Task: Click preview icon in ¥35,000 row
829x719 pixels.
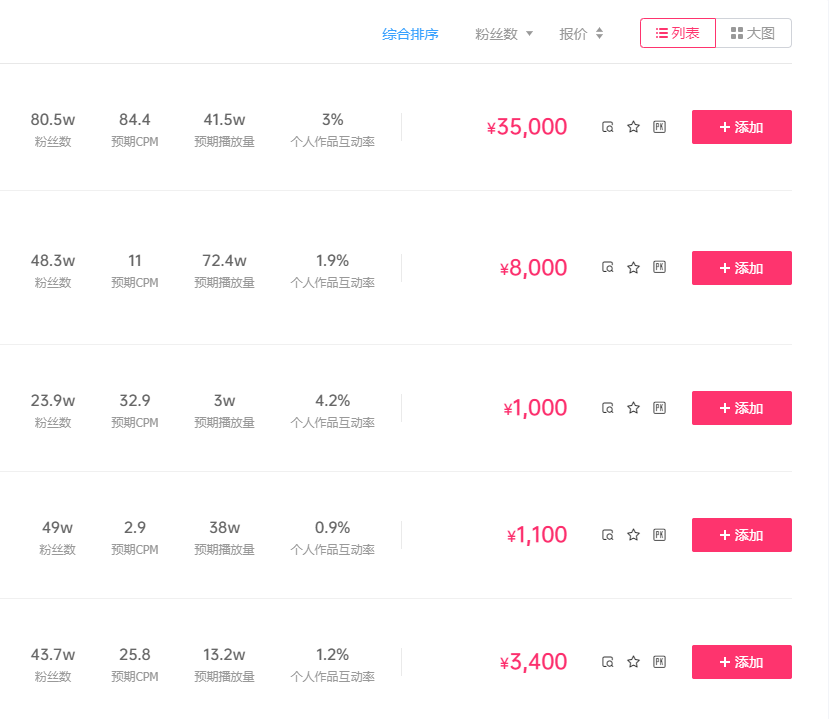Action: [607, 127]
